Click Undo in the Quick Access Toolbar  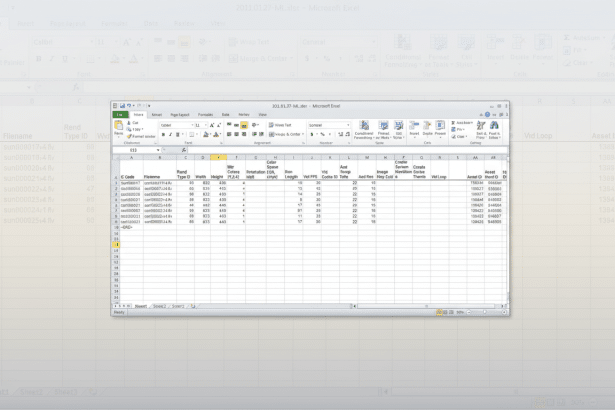point(128,106)
